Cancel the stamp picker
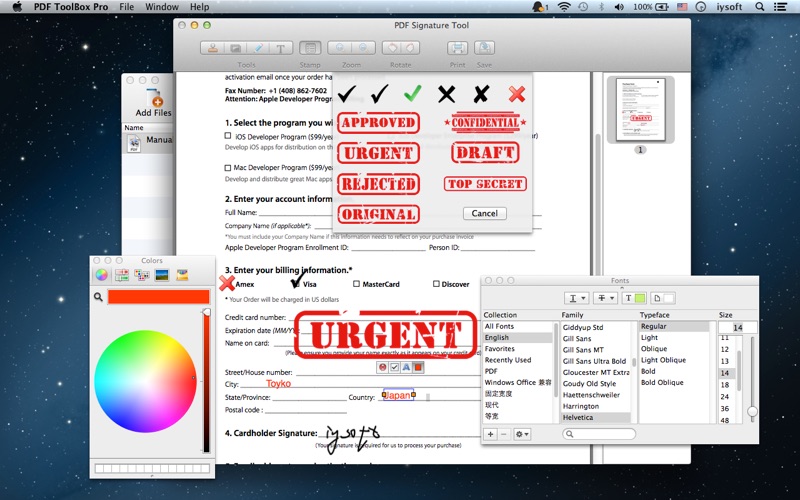Screen dimensions: 800x500 [485, 213]
